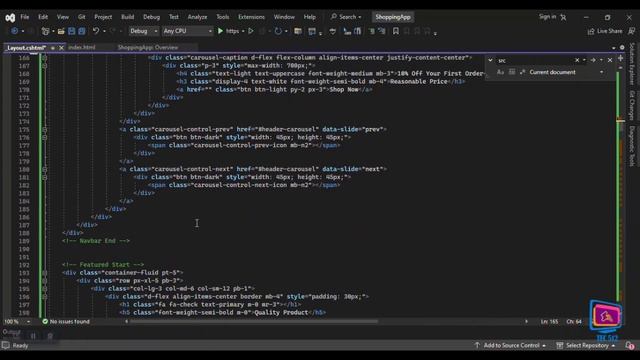Click Select Repository in status bar
Viewport: 640px width, 360px height.
click(x=586, y=346)
